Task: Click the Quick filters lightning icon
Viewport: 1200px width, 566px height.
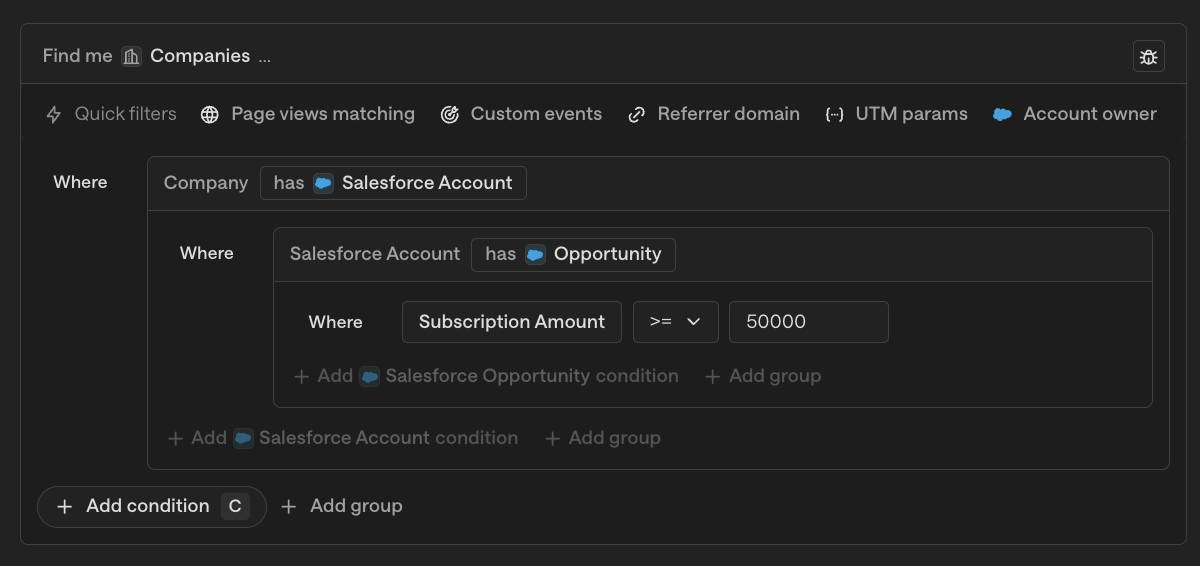Action: point(54,114)
